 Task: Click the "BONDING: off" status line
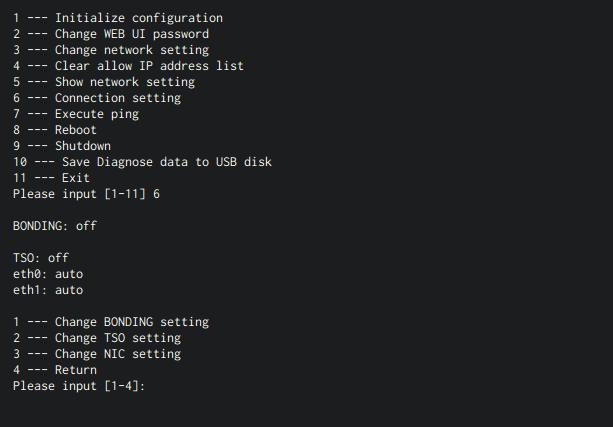click(55, 226)
